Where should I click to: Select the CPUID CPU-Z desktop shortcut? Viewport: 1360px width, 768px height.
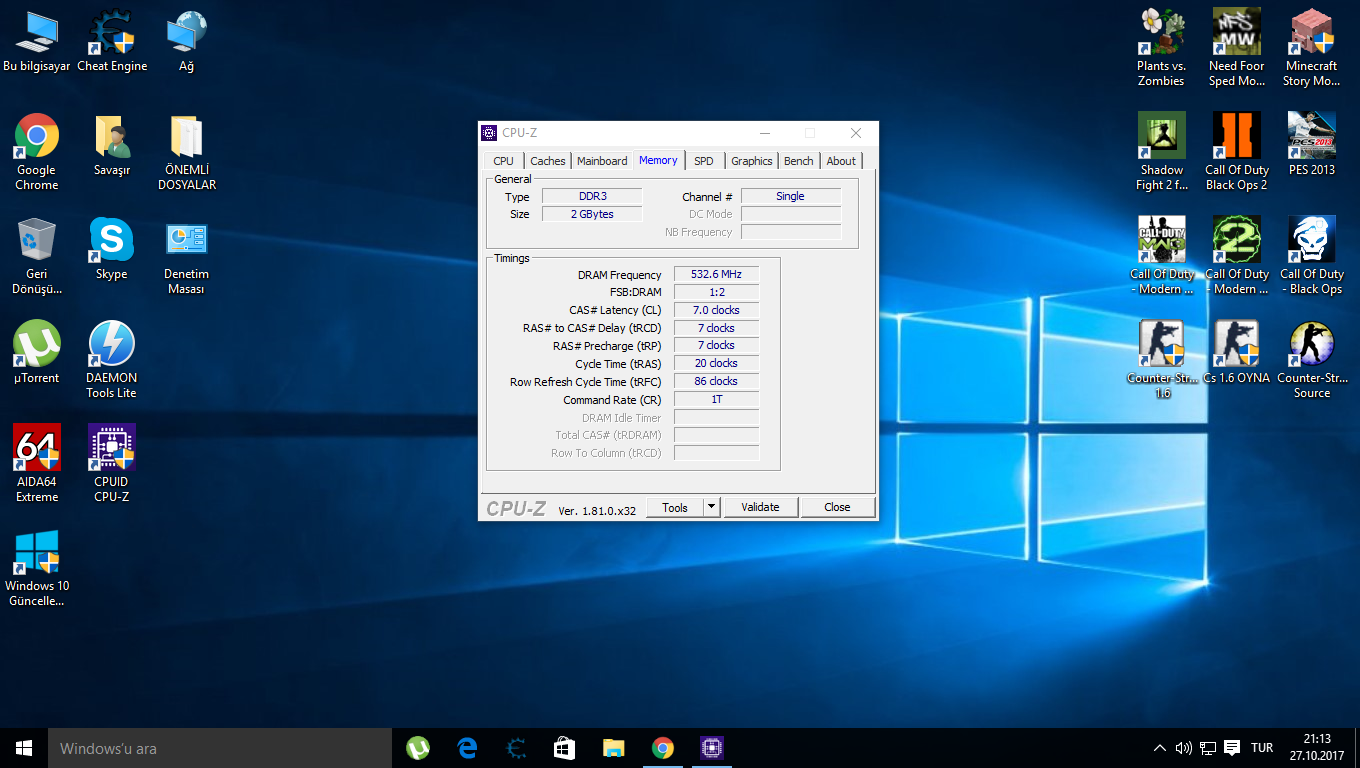click(x=112, y=464)
